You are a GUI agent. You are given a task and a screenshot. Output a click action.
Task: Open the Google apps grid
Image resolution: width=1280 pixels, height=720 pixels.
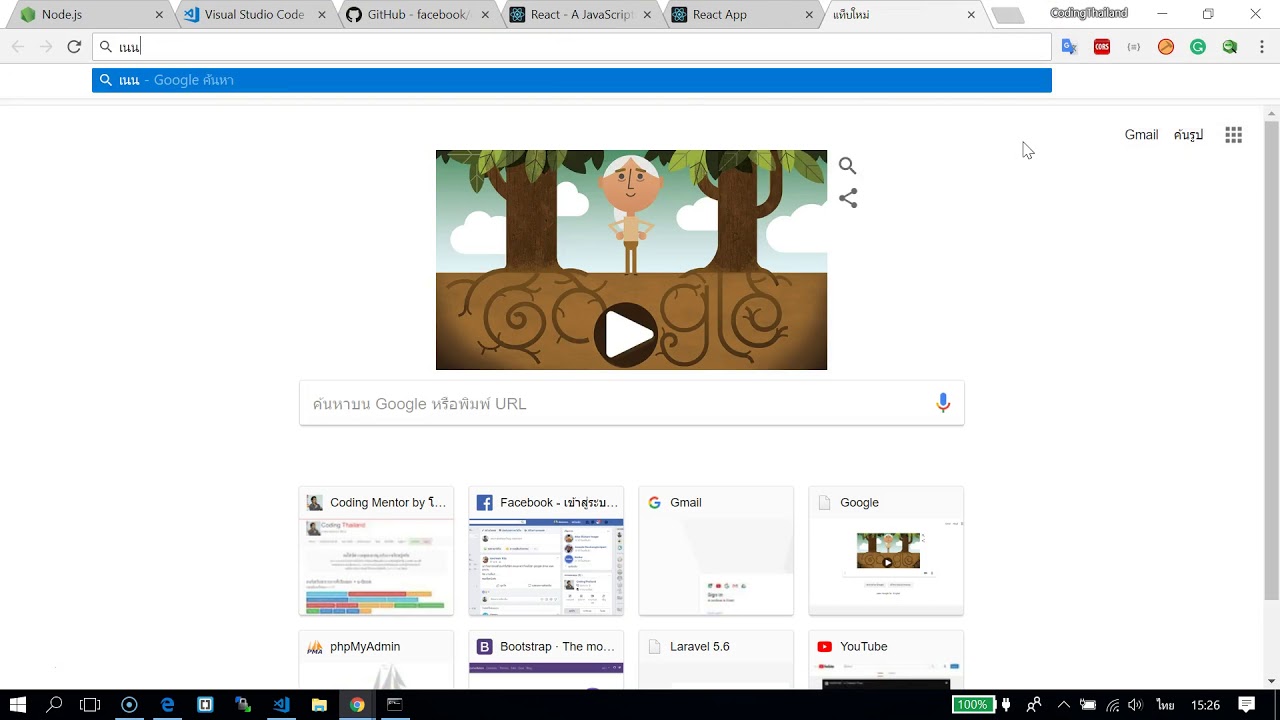(1234, 135)
